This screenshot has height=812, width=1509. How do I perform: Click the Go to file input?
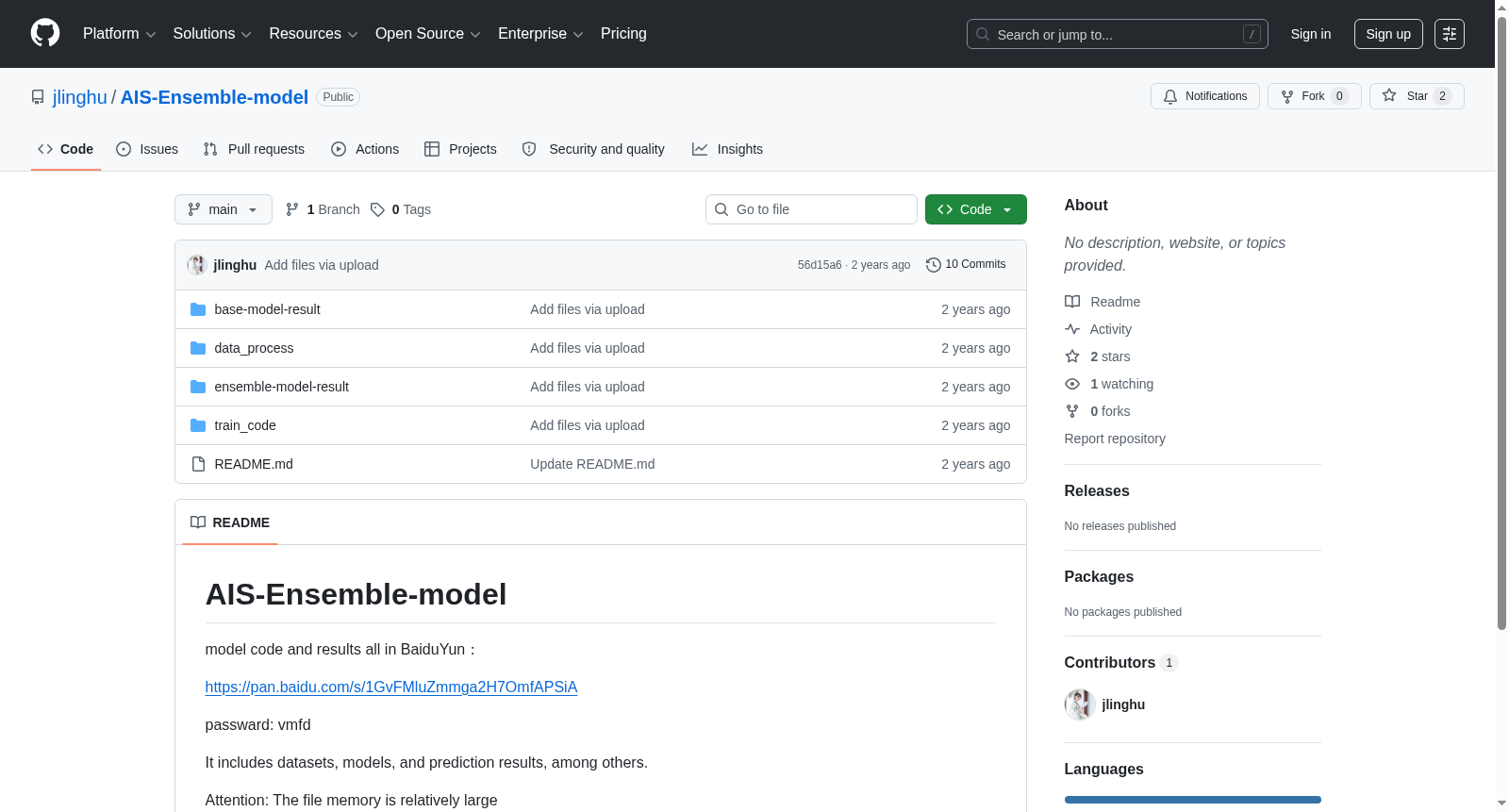coord(811,209)
